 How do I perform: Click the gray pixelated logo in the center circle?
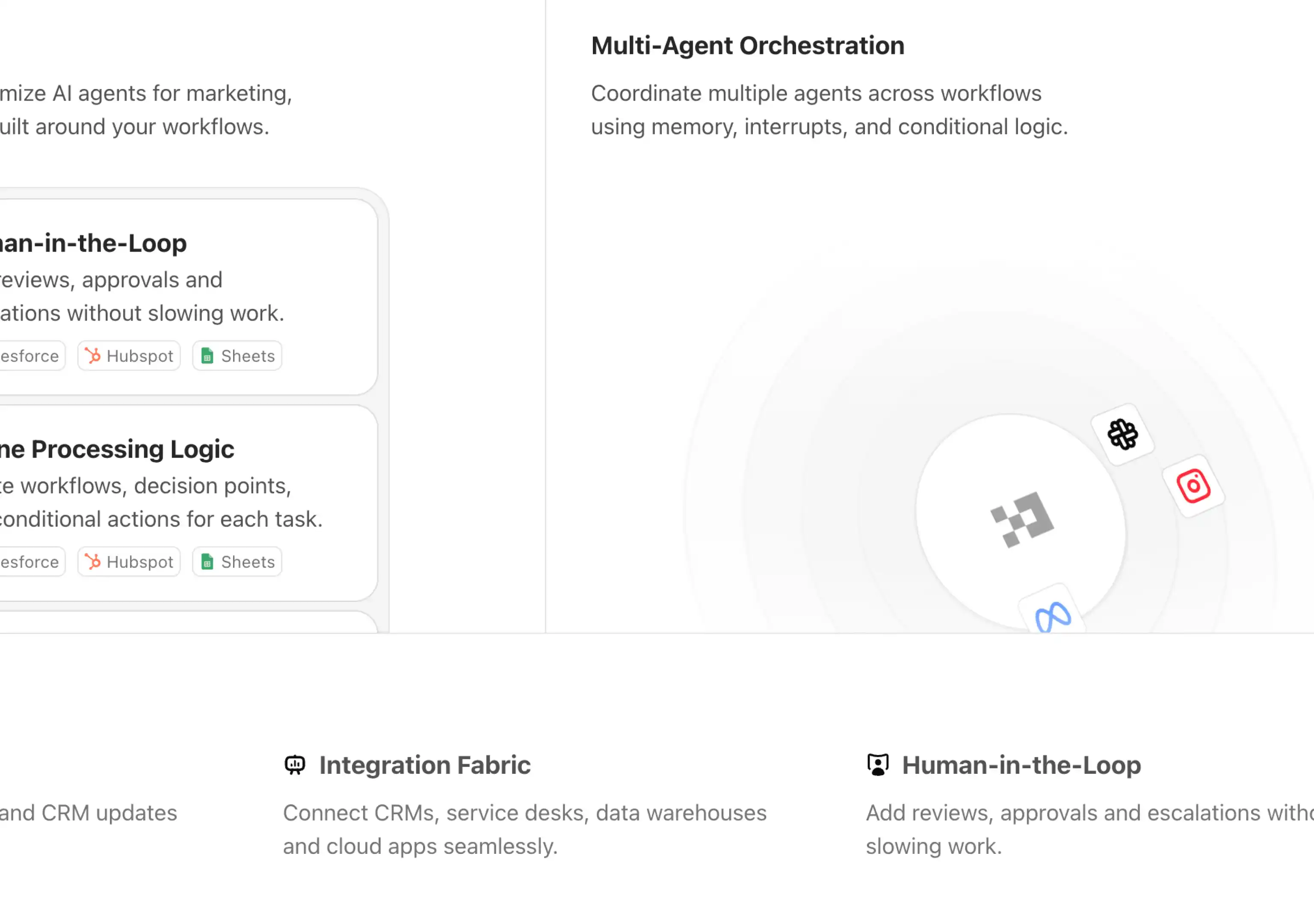pos(1021,519)
